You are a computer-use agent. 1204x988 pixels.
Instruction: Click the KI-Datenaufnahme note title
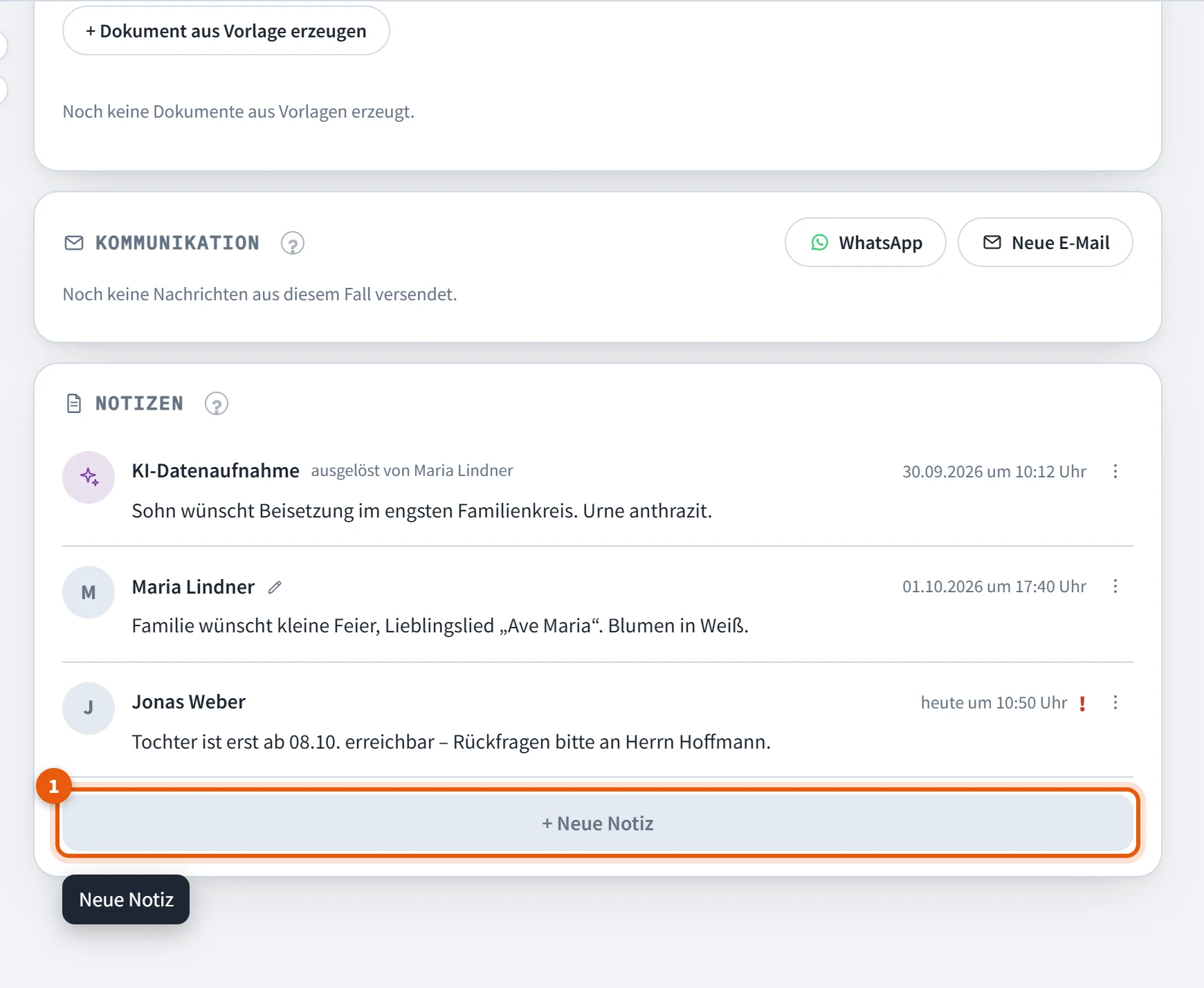point(216,470)
